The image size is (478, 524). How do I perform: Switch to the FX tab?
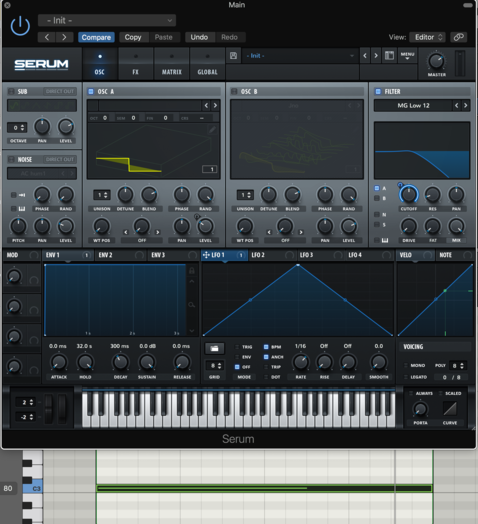[x=135, y=64]
